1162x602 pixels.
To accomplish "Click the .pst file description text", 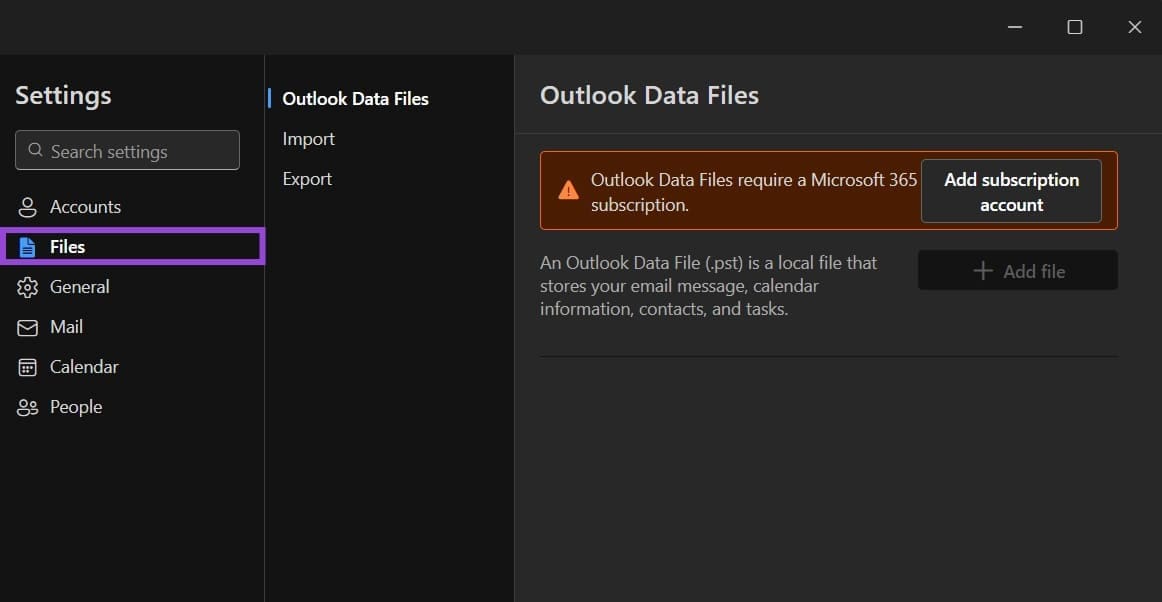I will 708,286.
